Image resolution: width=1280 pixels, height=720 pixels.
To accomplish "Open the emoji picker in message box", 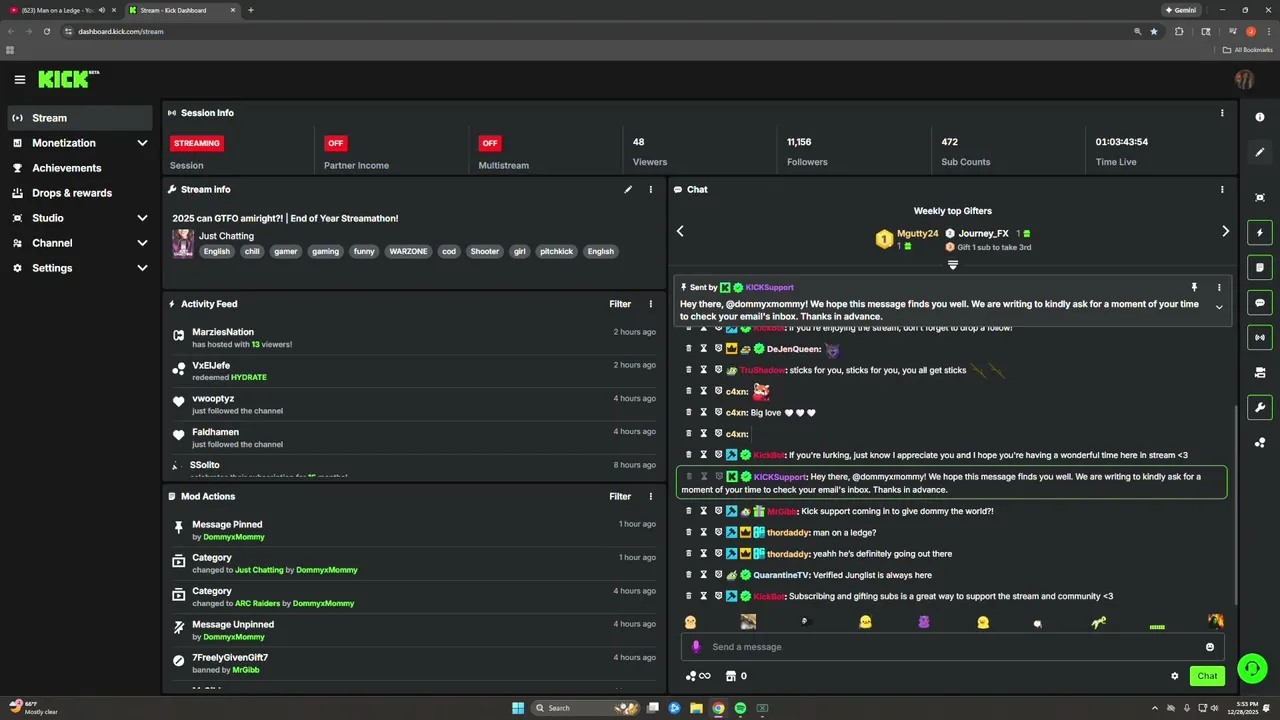I will tap(1209, 647).
